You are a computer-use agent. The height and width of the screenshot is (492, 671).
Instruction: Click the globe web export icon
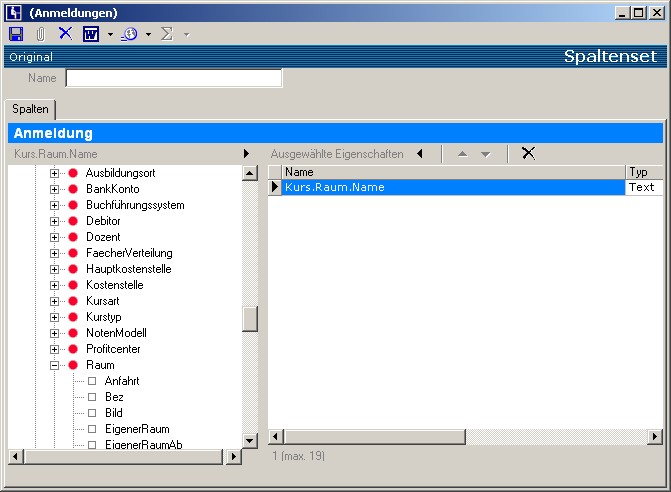(130, 34)
